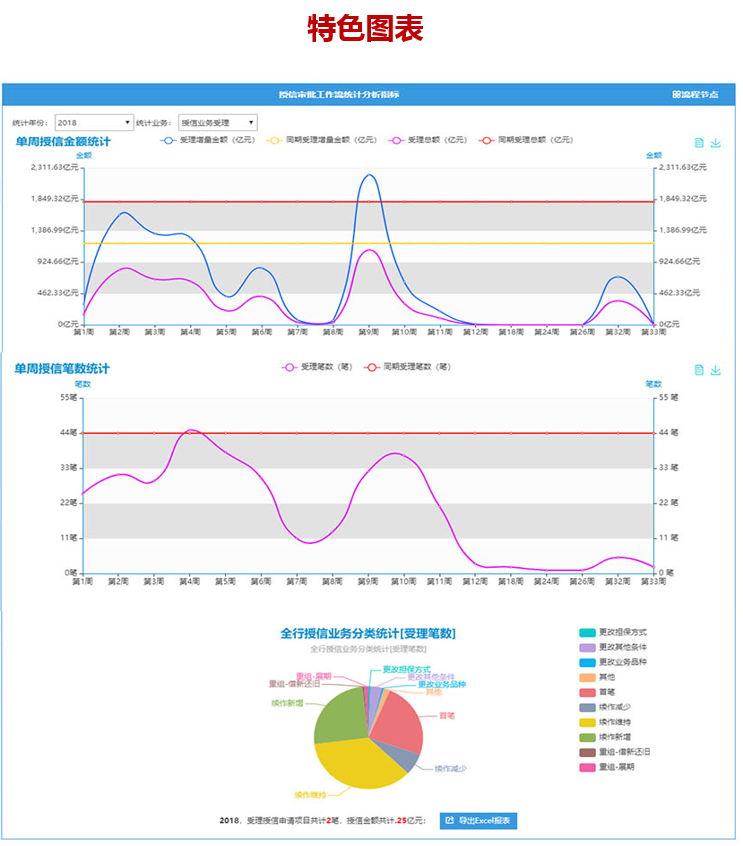This screenshot has height=846, width=743.
Task: Click 第9周 label on amount chart axis
Action: [x=369, y=332]
